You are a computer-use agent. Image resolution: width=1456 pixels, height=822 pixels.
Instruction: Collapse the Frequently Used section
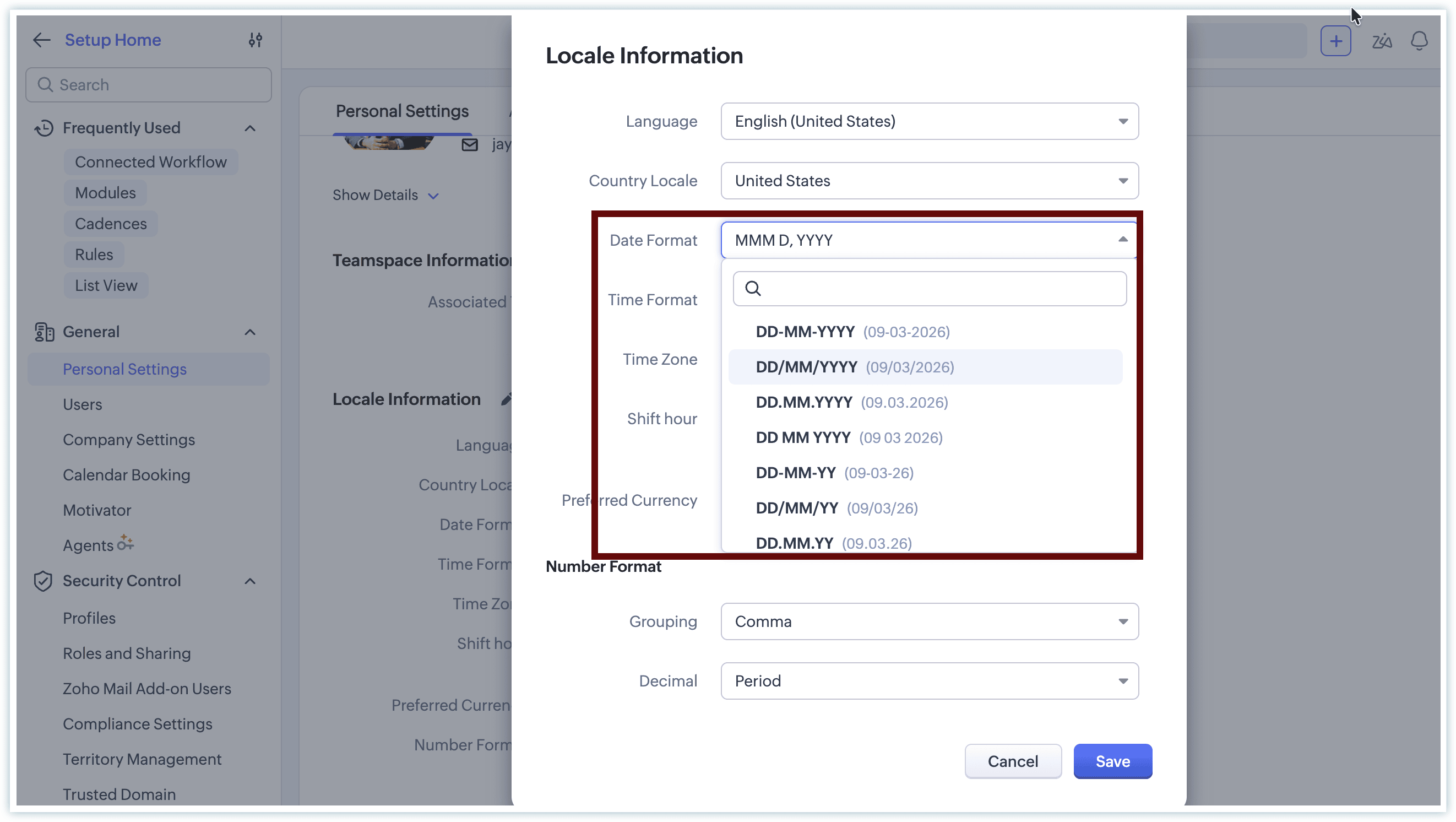(250, 128)
